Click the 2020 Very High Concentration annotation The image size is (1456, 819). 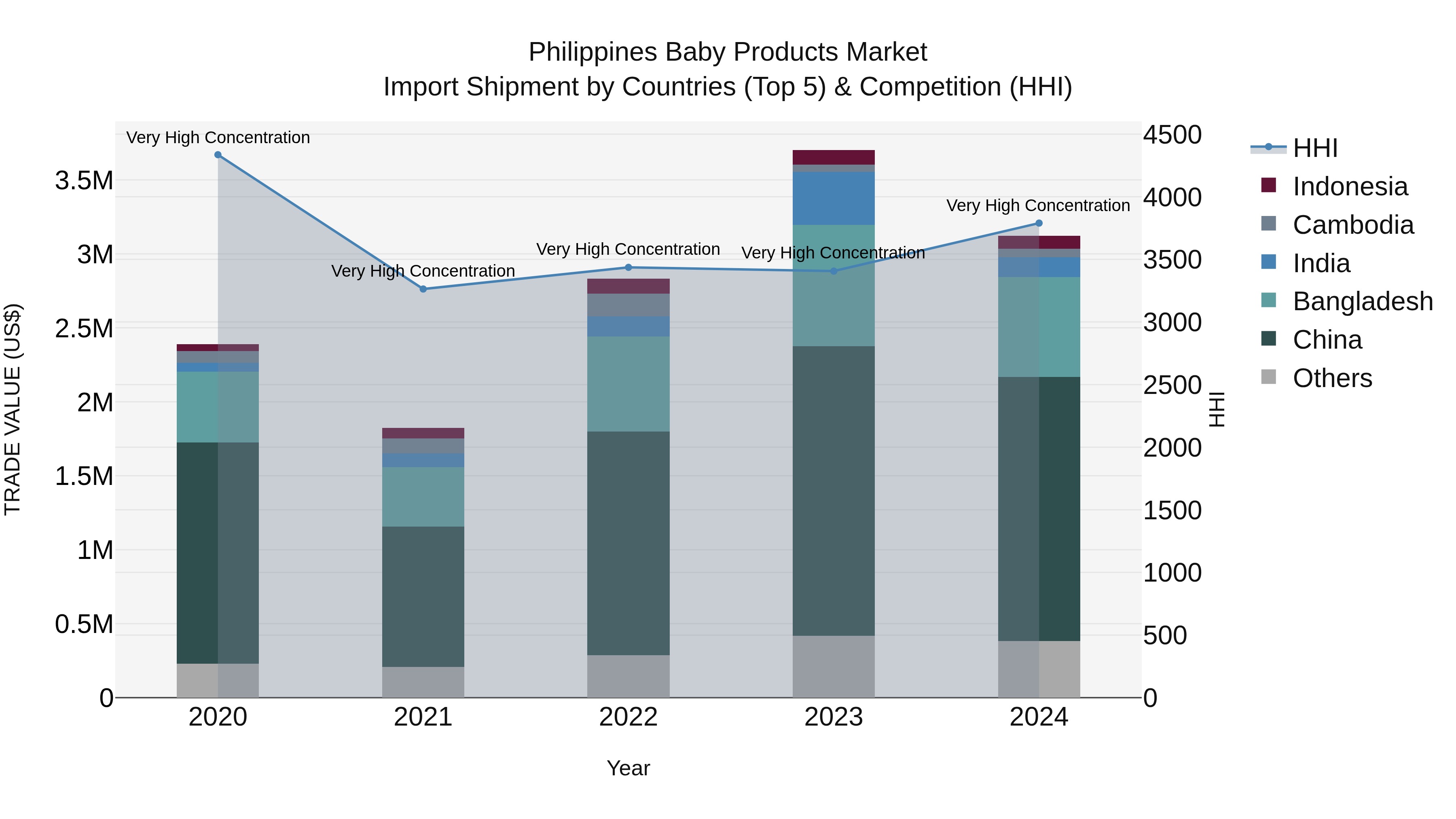coord(218,138)
